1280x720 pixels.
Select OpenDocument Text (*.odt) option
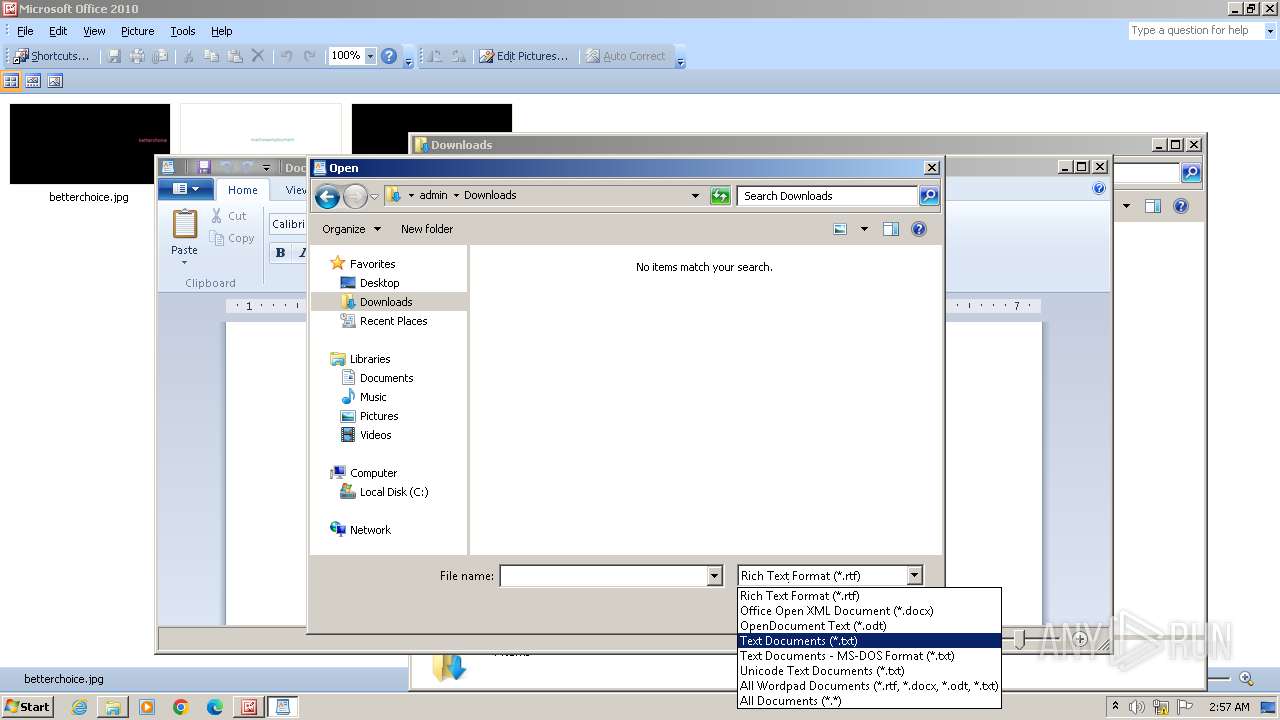tap(868, 626)
